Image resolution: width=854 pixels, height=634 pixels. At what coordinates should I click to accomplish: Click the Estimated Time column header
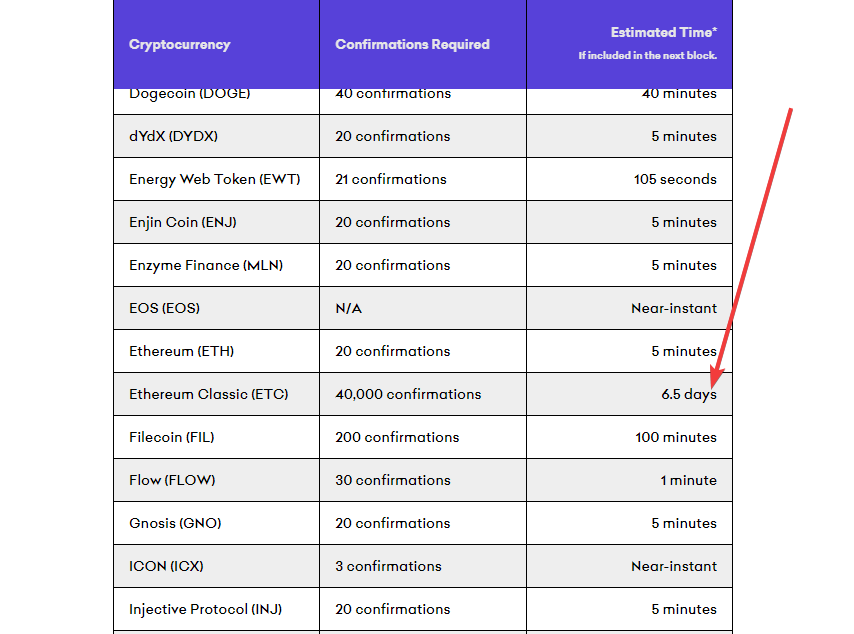click(x=664, y=33)
